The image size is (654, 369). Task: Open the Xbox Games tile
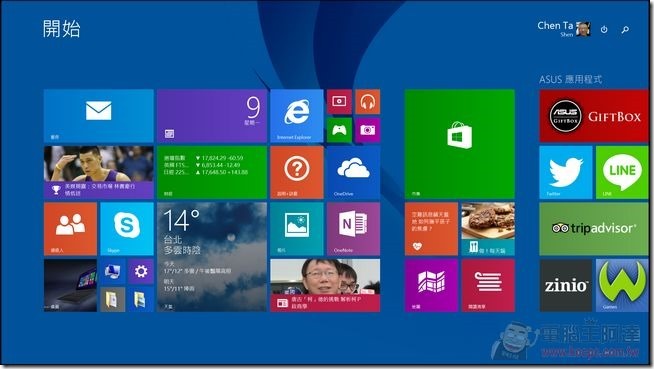(x=339, y=130)
